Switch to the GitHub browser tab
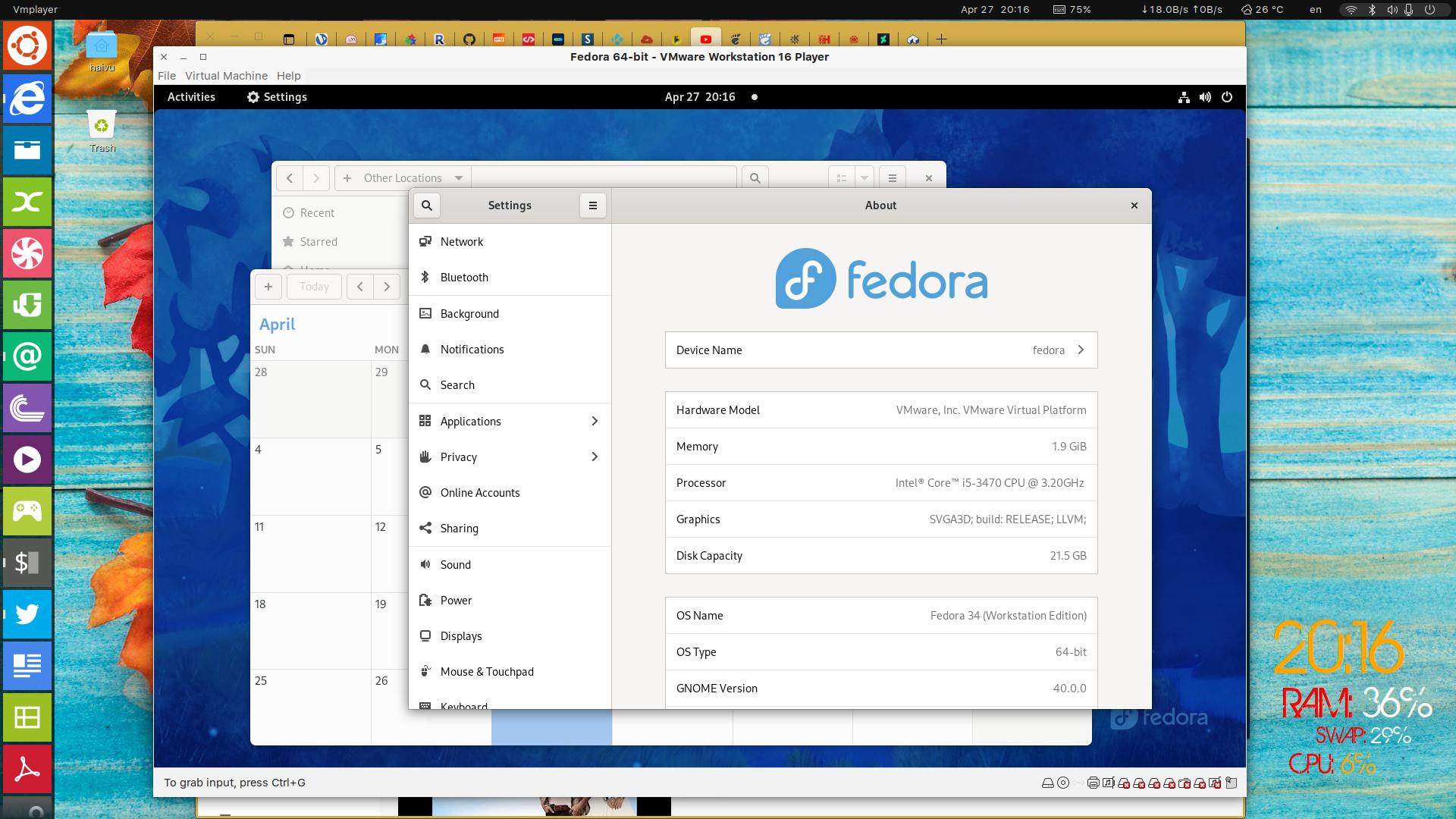This screenshot has width=1456, height=819. point(469,39)
